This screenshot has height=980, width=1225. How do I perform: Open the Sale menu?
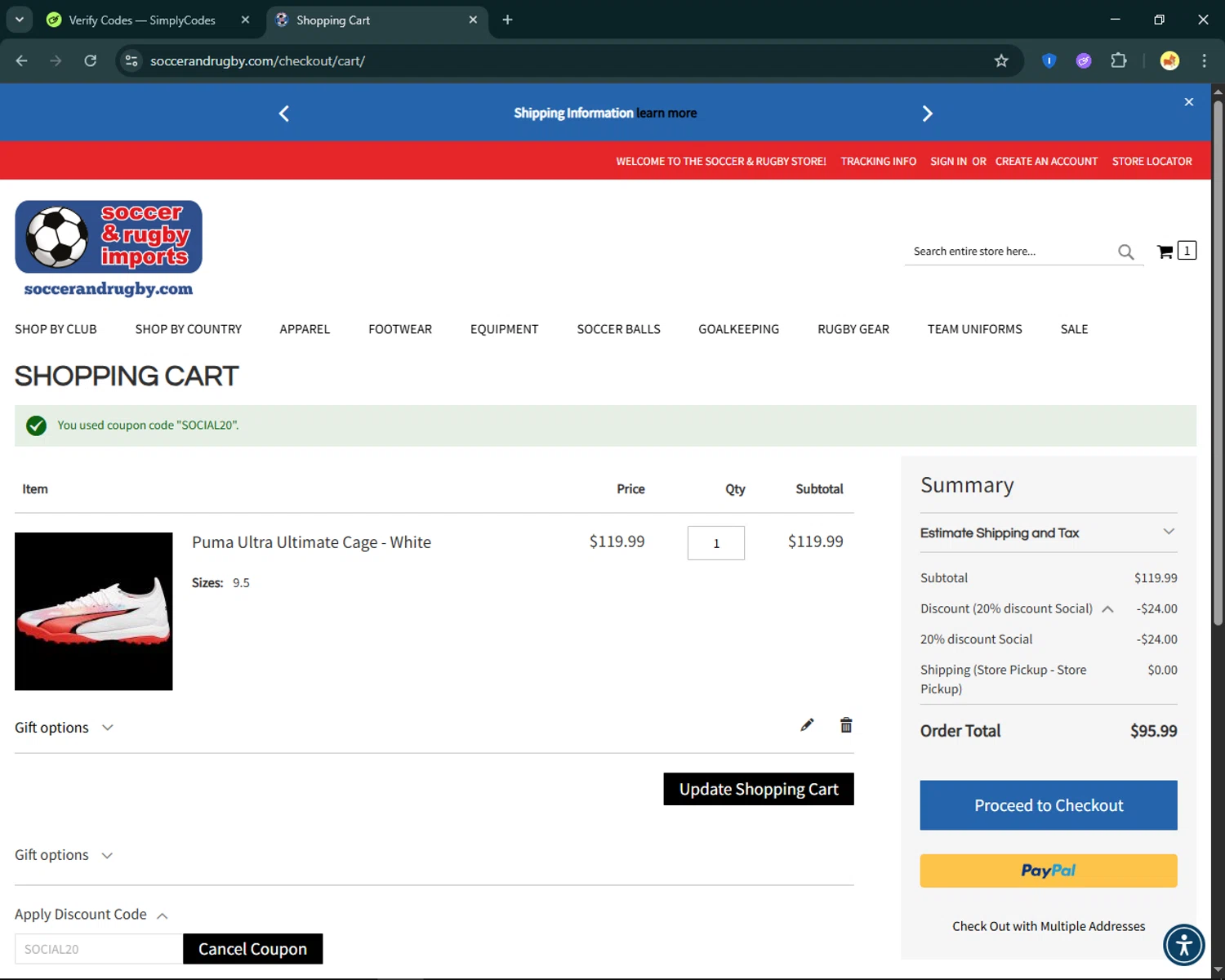point(1075,329)
